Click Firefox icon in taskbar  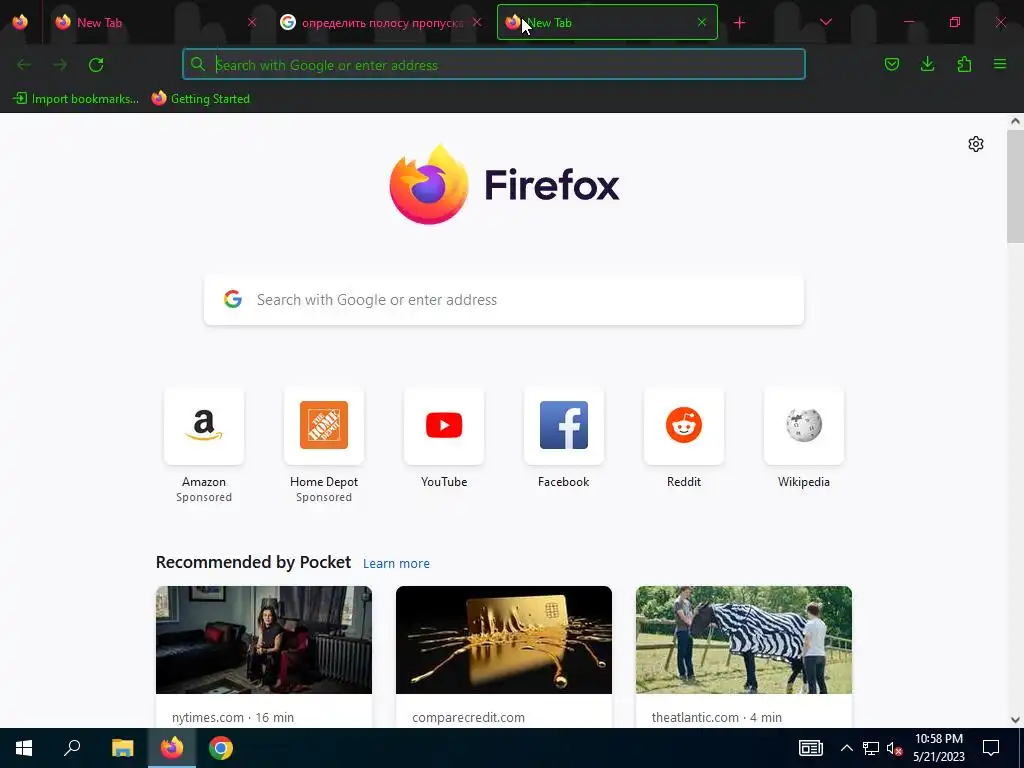pyautogui.click(x=172, y=748)
